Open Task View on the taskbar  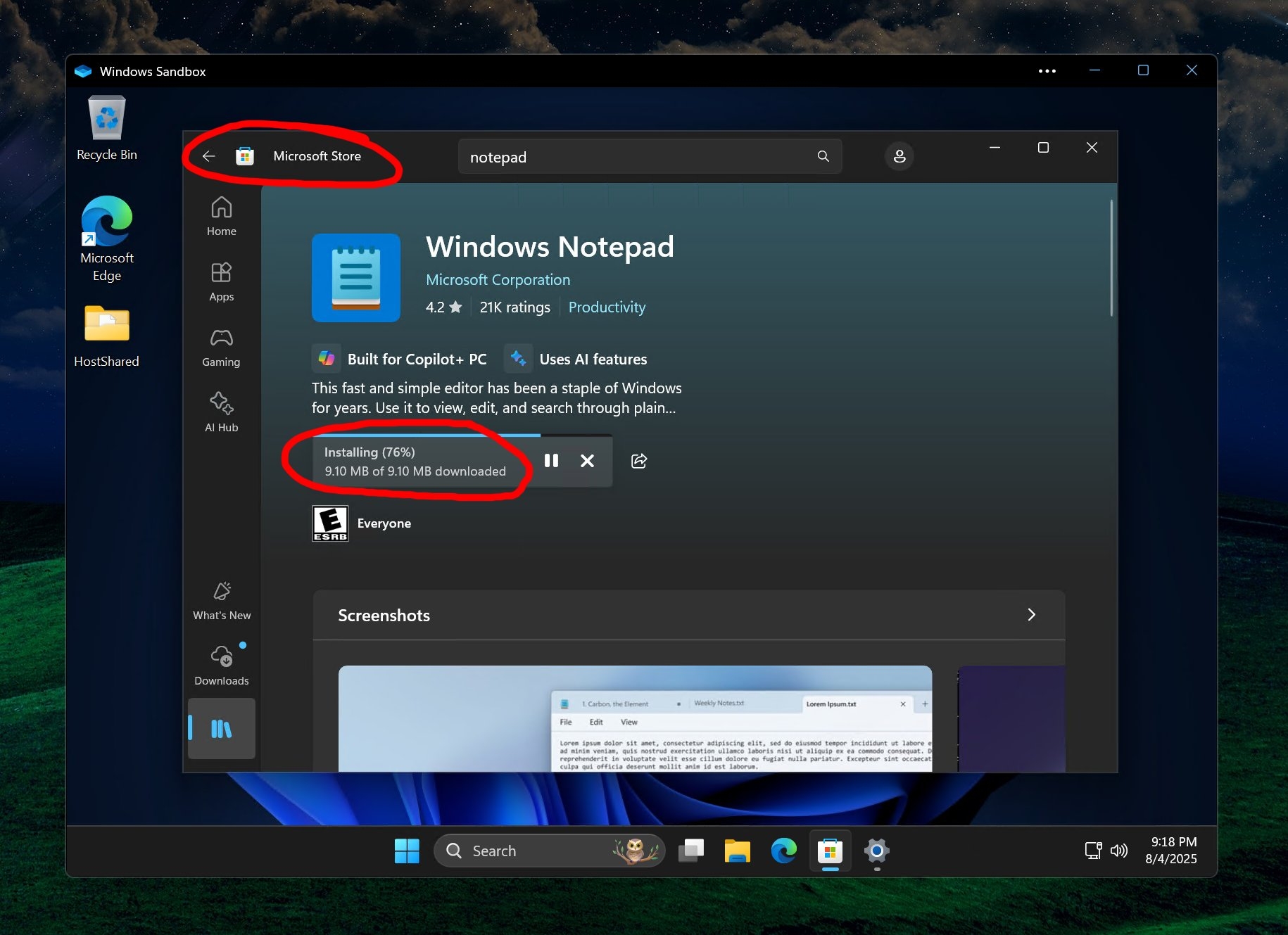pos(691,851)
